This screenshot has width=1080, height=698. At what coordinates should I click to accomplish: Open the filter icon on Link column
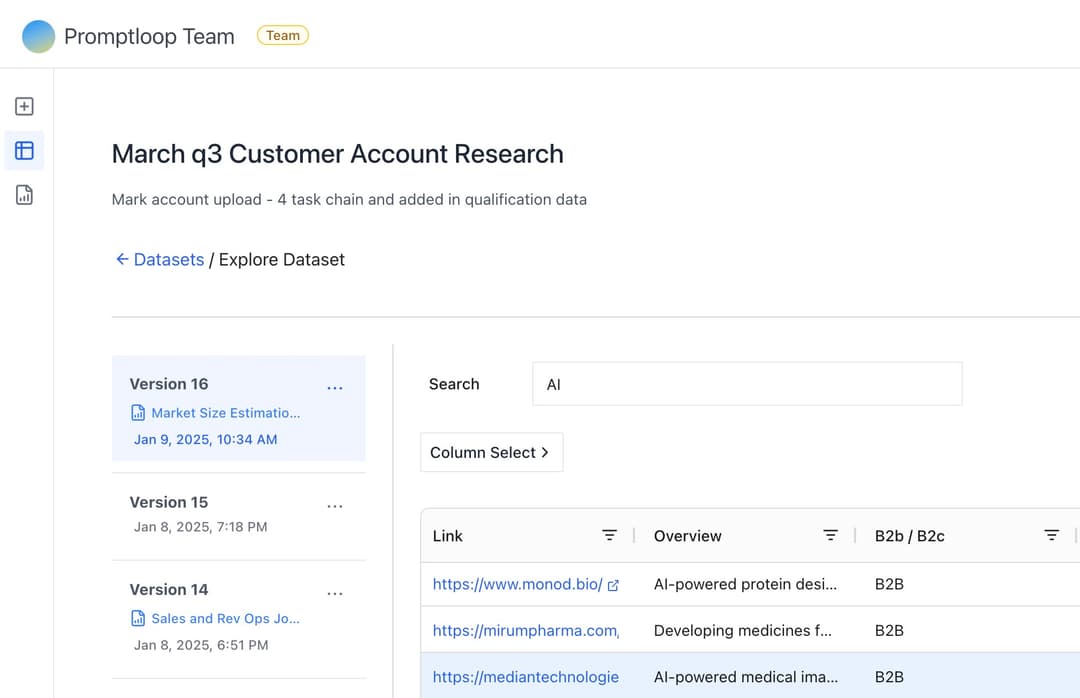click(610, 535)
